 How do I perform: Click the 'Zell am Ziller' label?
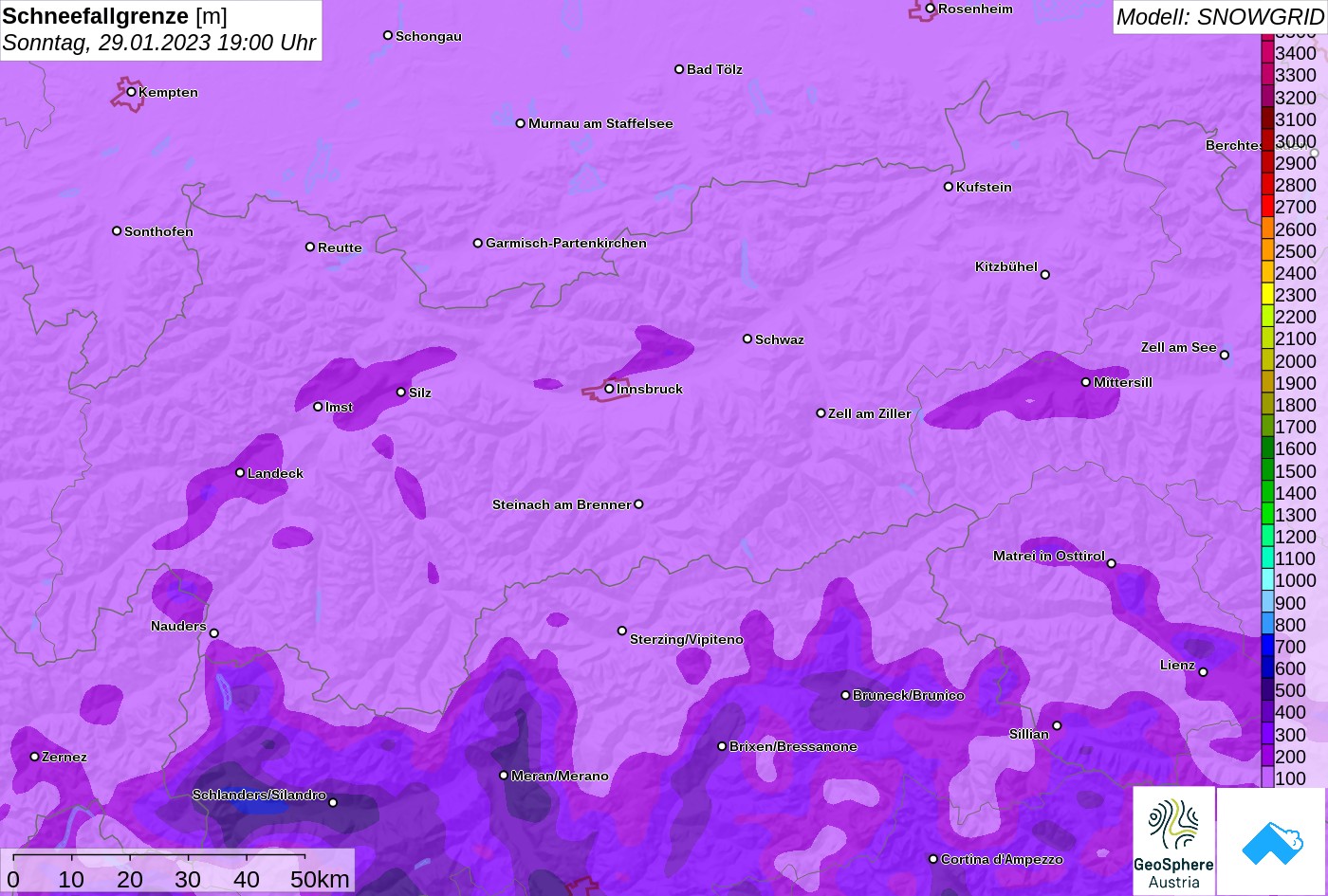coord(870,413)
